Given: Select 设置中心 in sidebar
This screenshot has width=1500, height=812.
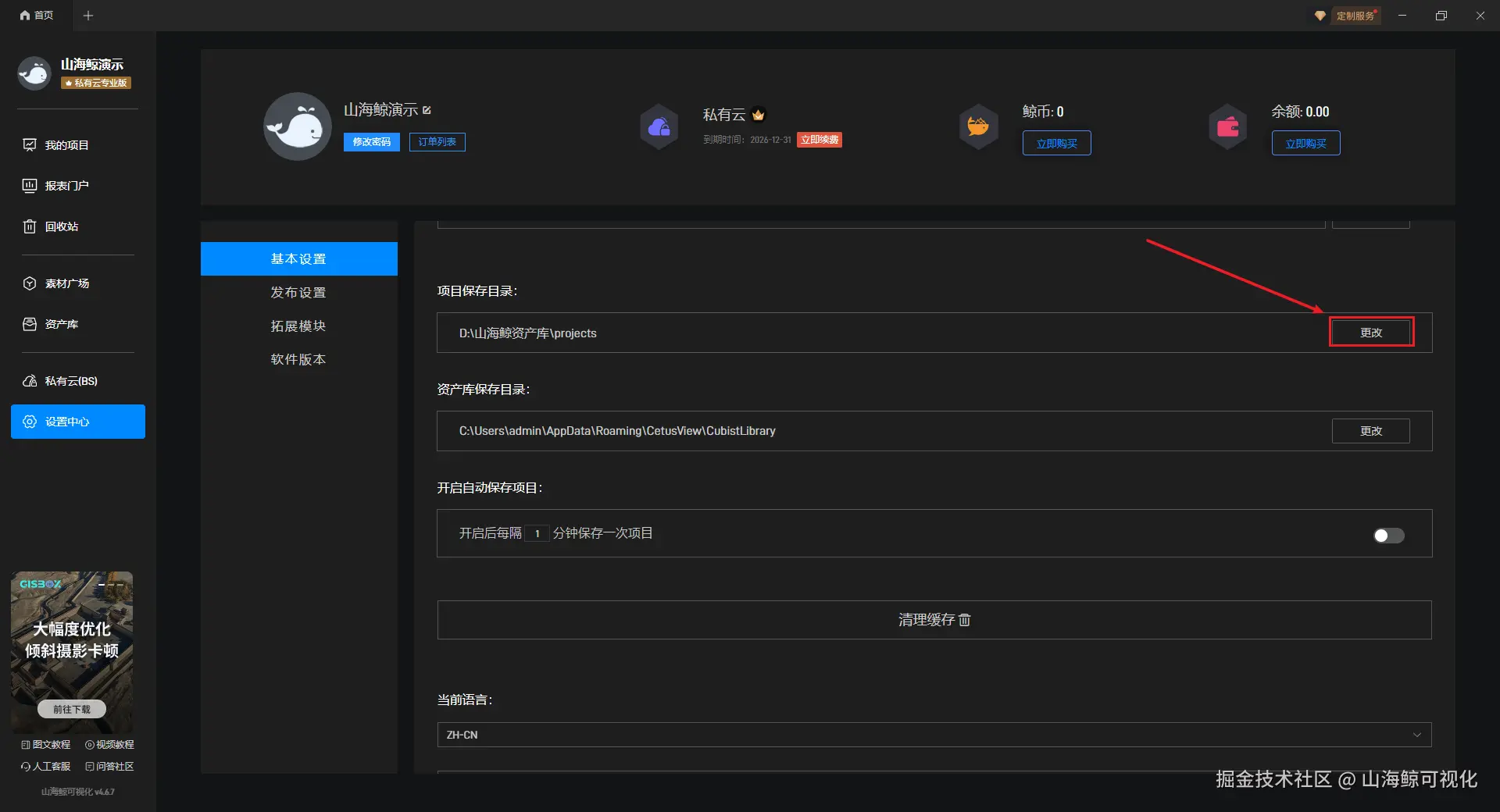Looking at the screenshot, I should tap(78, 422).
